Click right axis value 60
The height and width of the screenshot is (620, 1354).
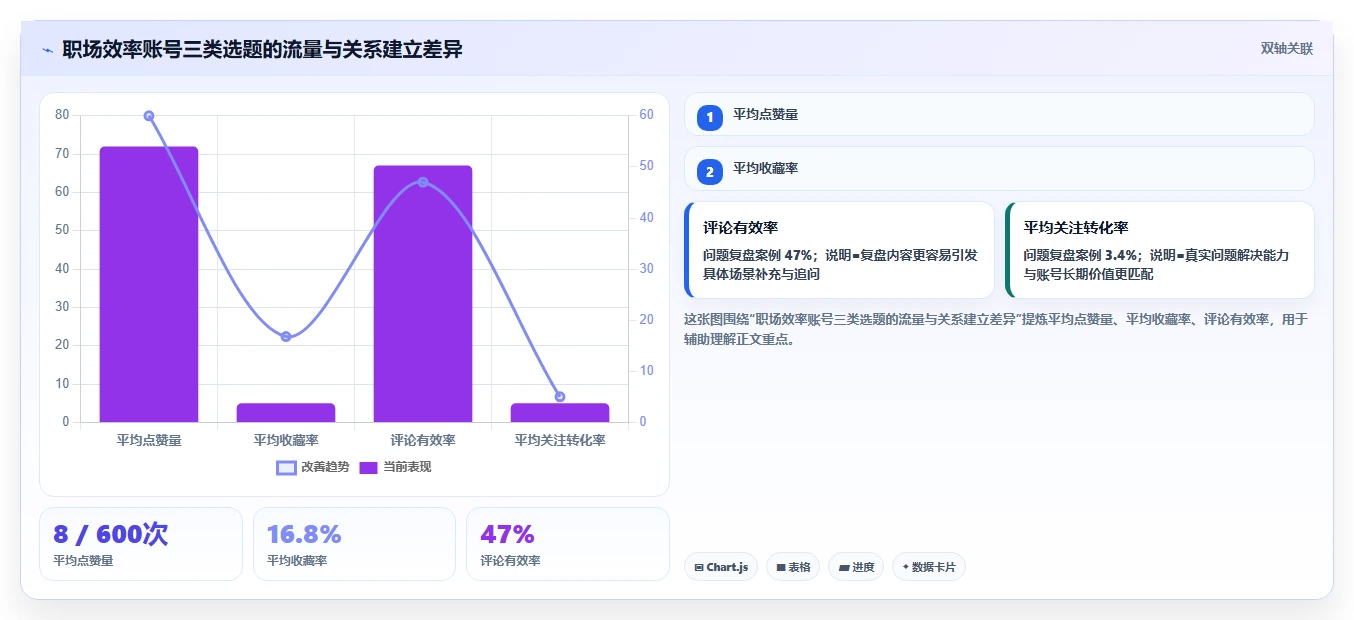pos(646,115)
